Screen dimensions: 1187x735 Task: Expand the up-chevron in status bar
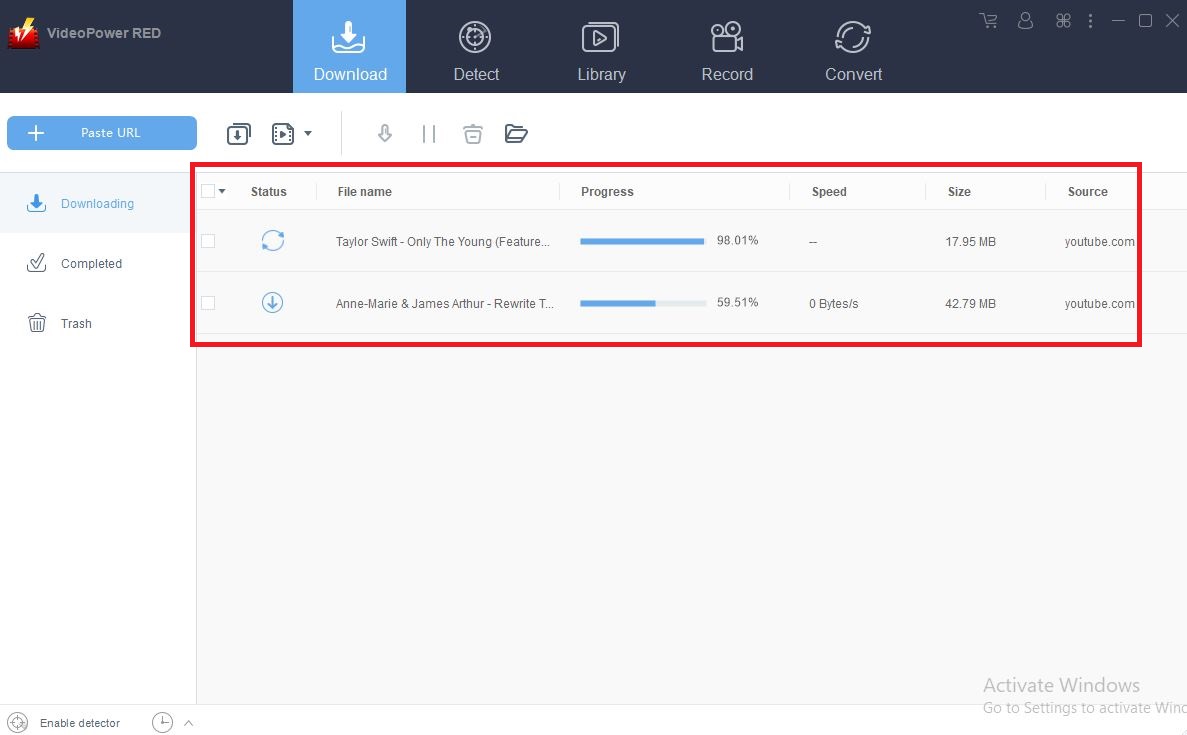click(x=188, y=723)
